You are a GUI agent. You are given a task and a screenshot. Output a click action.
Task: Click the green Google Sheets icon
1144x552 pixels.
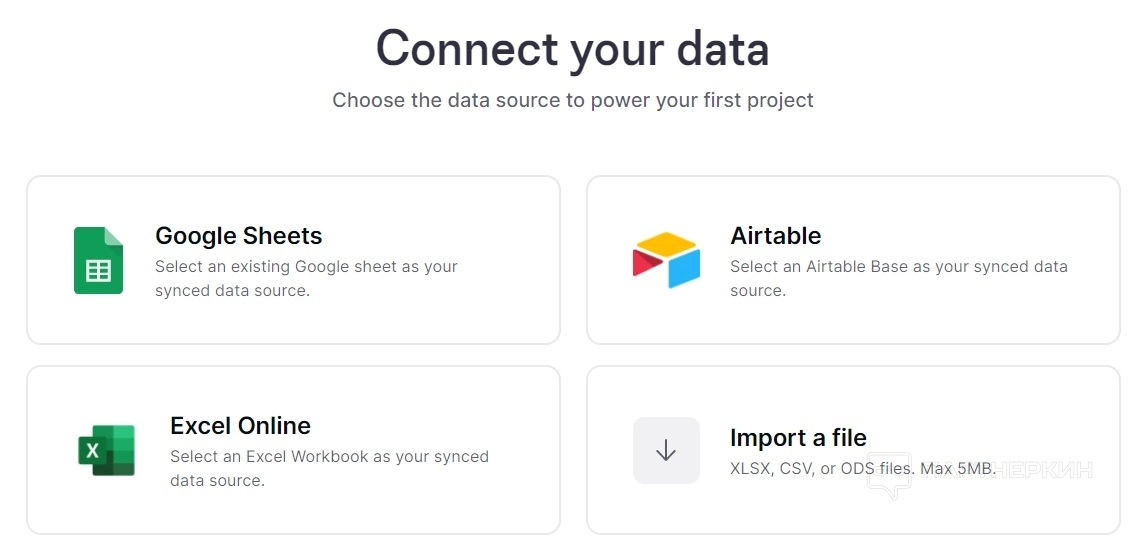coord(98,261)
